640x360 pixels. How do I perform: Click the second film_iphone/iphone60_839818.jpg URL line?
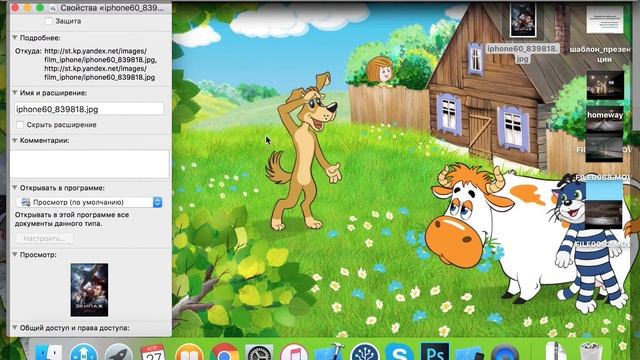[100, 77]
